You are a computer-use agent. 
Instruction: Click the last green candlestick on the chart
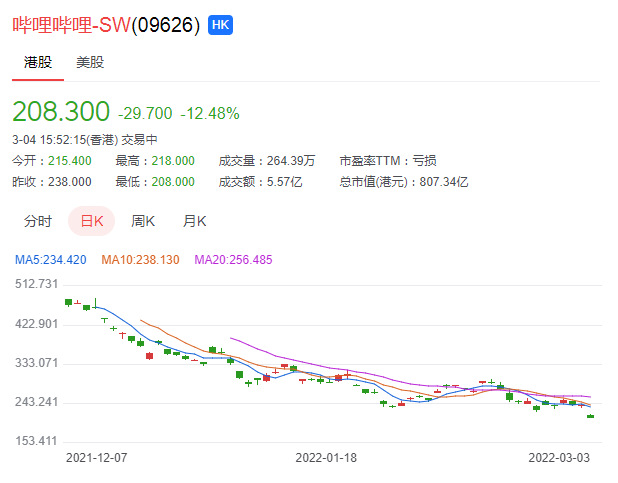590,416
